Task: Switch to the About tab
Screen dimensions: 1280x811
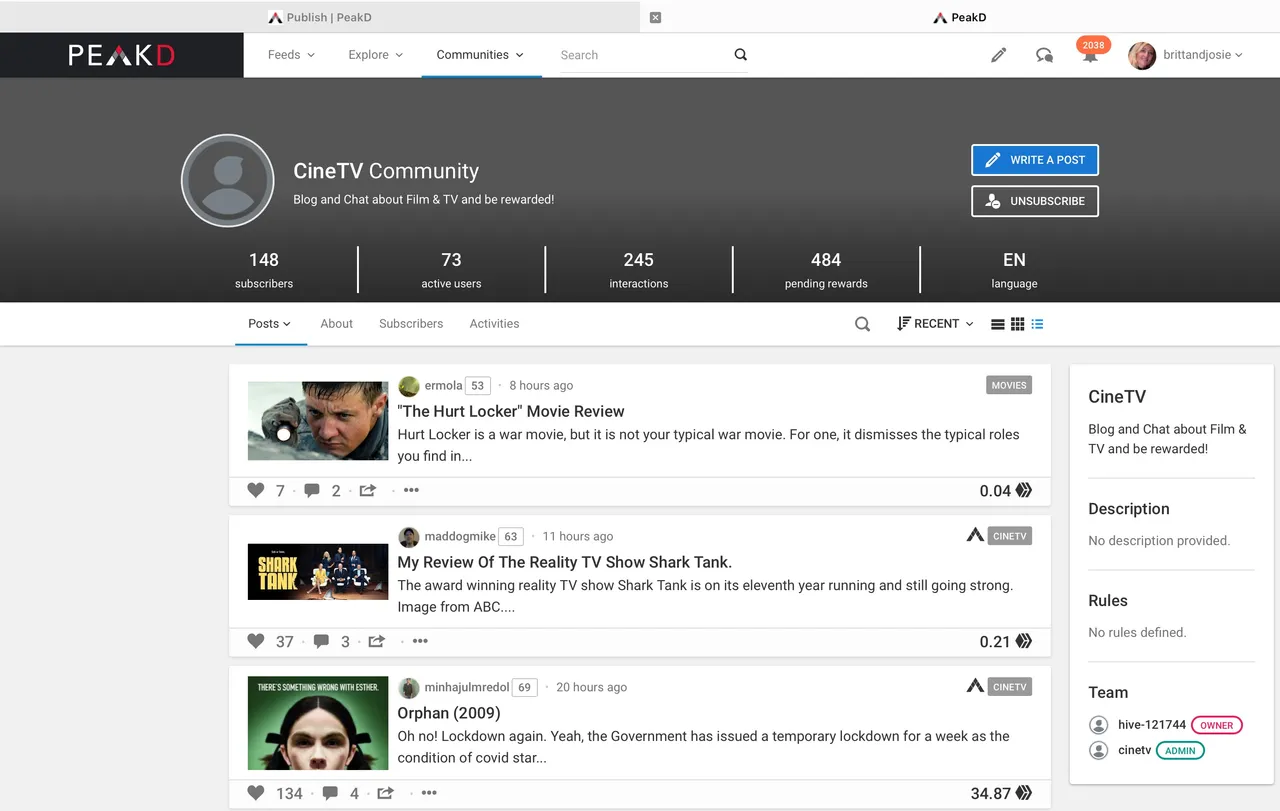Action: (x=337, y=324)
